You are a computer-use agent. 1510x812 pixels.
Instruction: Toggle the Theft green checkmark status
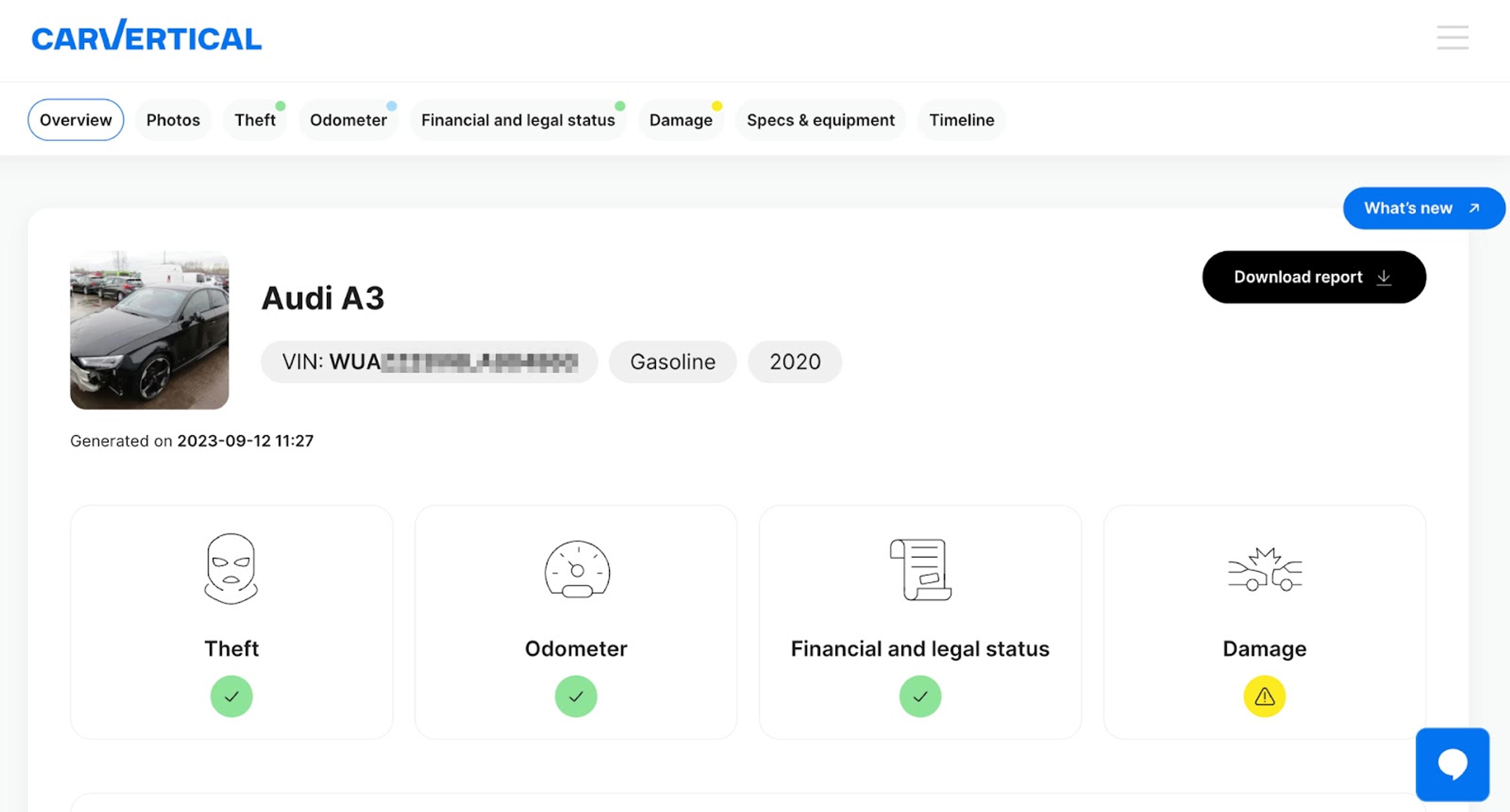click(230, 697)
